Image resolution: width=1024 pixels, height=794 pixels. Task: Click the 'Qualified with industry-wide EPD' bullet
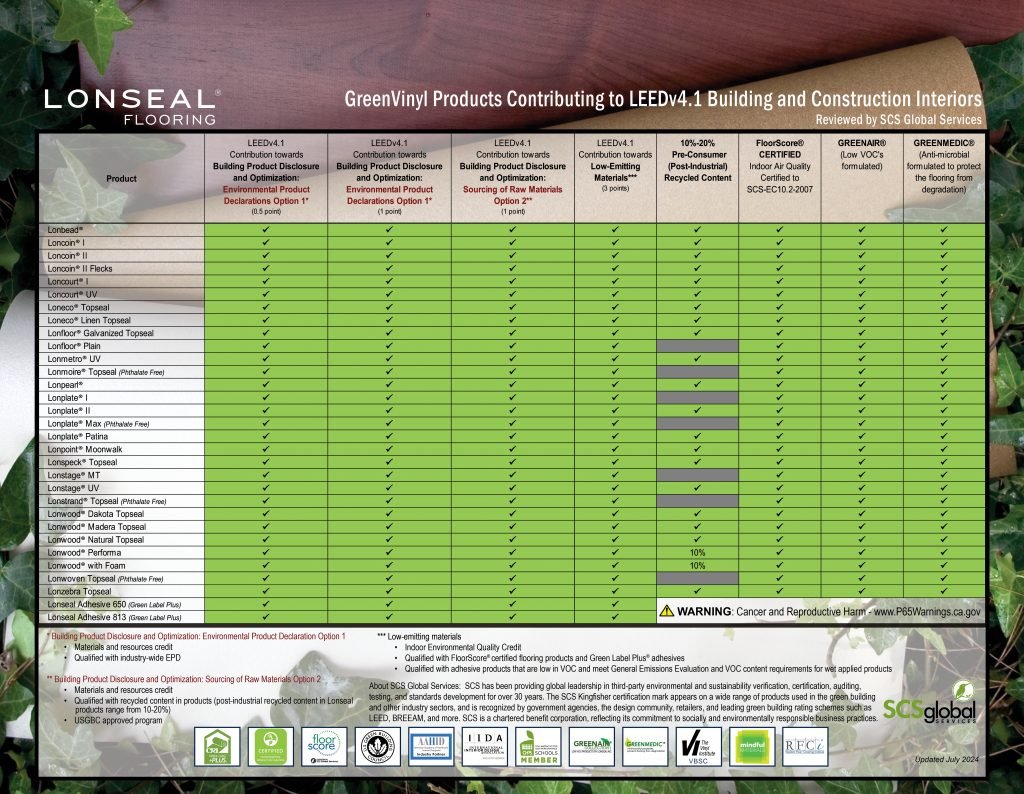coord(127,658)
